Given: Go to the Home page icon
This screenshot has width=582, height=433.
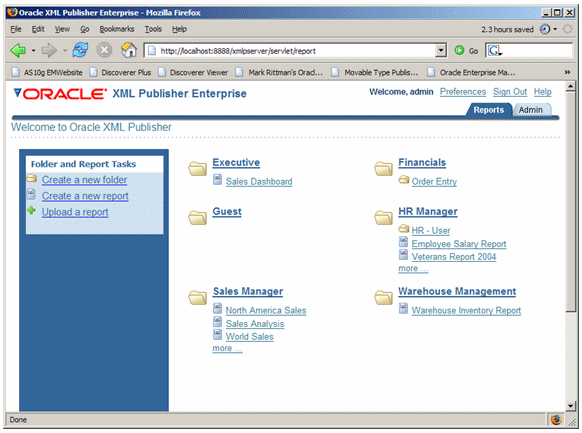Looking at the screenshot, I should point(129,50).
